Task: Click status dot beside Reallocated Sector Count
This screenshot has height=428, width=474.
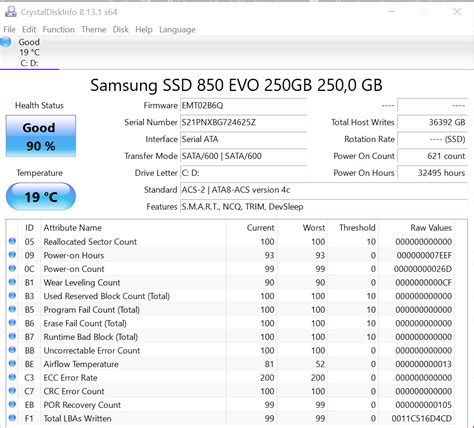Action: point(12,241)
